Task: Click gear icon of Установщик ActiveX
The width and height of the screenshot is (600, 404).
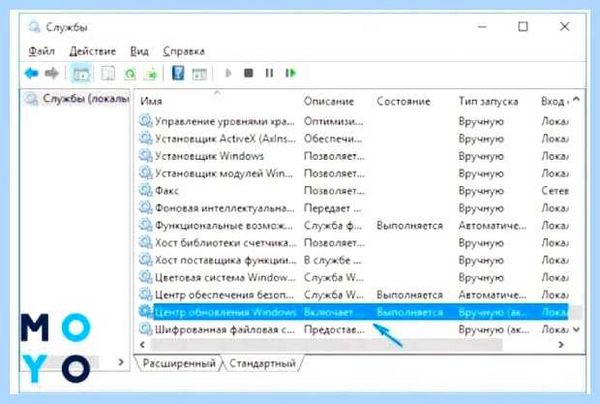Action: click(x=145, y=138)
